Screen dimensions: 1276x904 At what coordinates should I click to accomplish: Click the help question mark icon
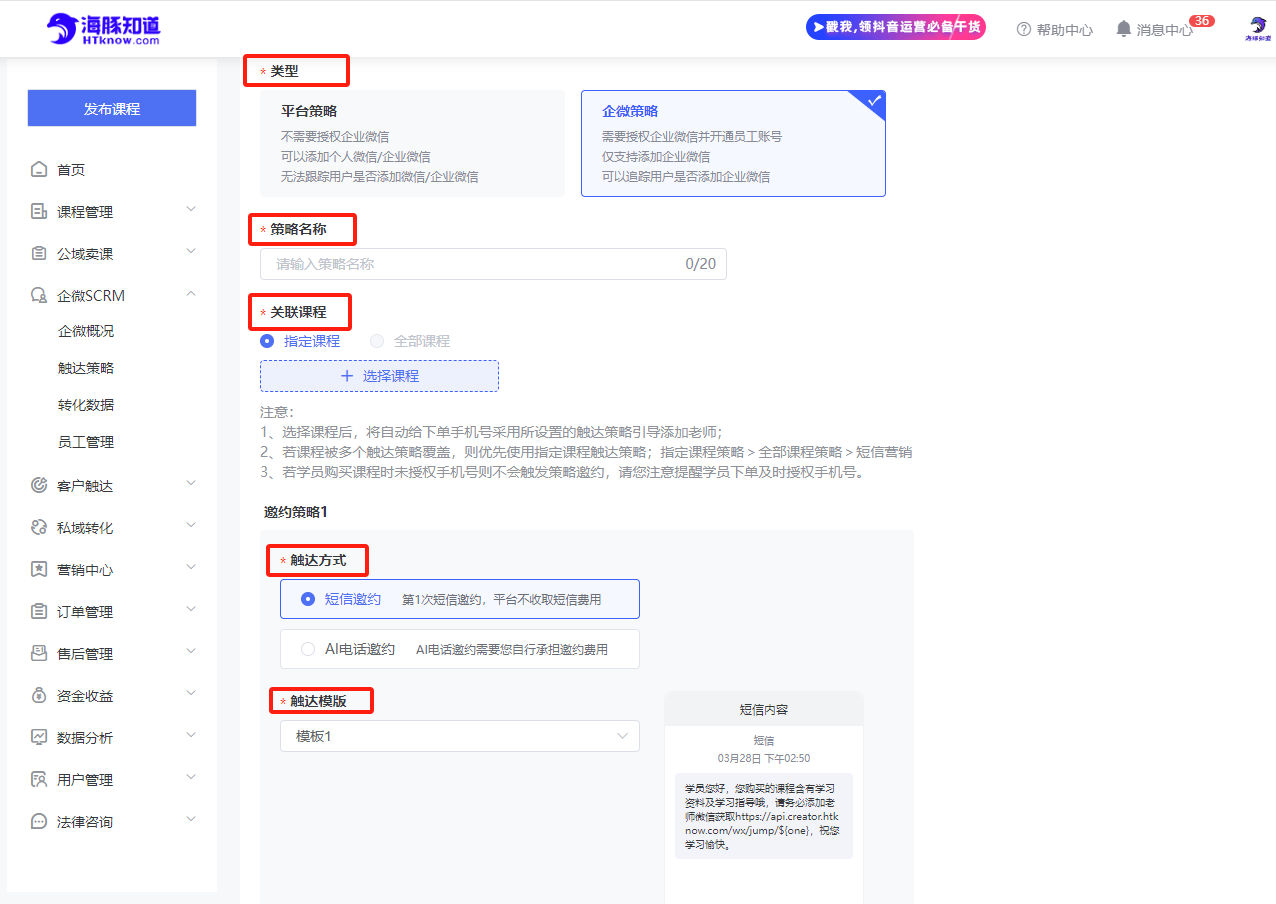[x=1023, y=29]
